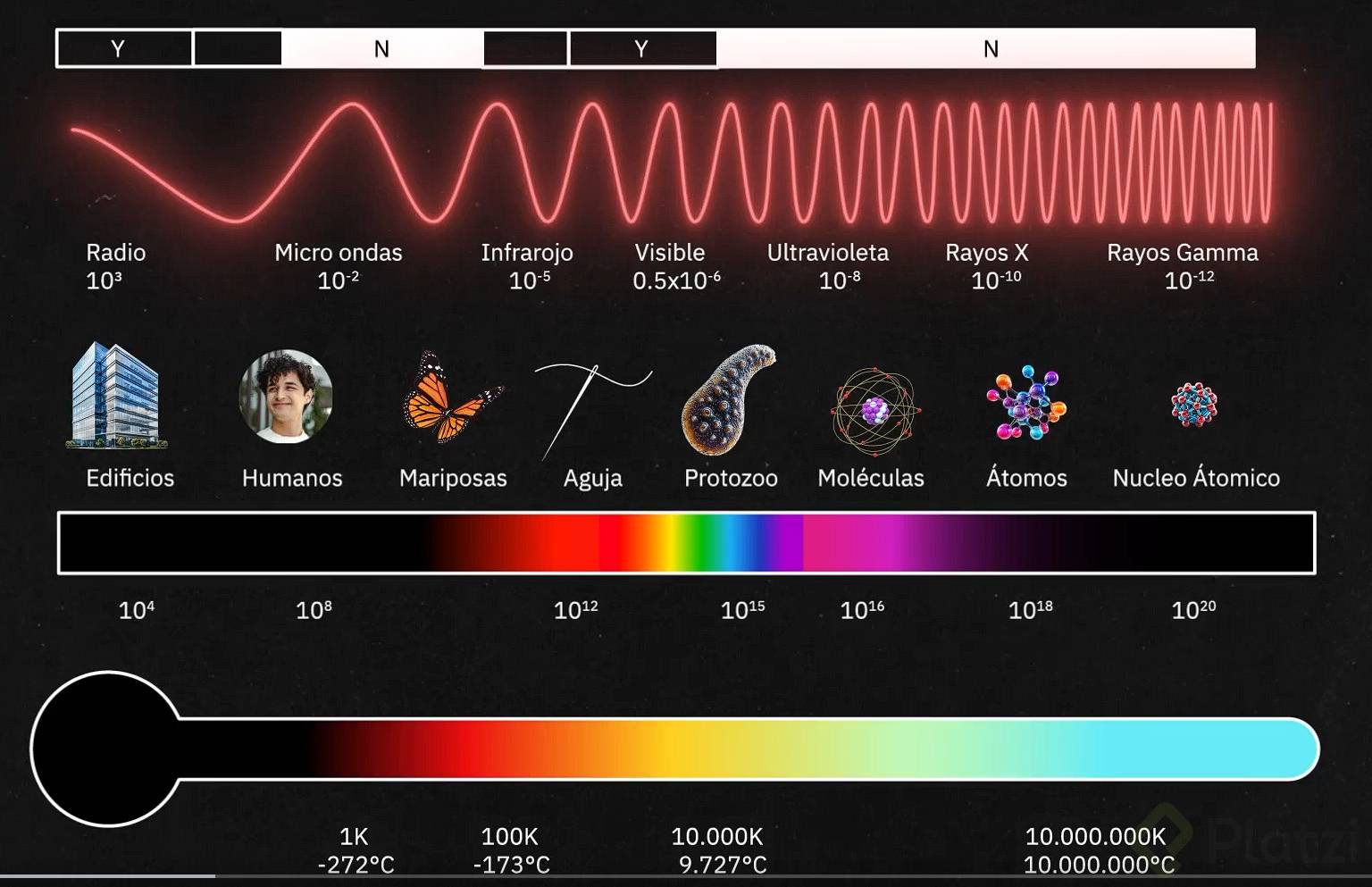The width and height of the screenshot is (1372, 887).
Task: Click the "Edificios" caption
Action: pyautogui.click(x=130, y=478)
